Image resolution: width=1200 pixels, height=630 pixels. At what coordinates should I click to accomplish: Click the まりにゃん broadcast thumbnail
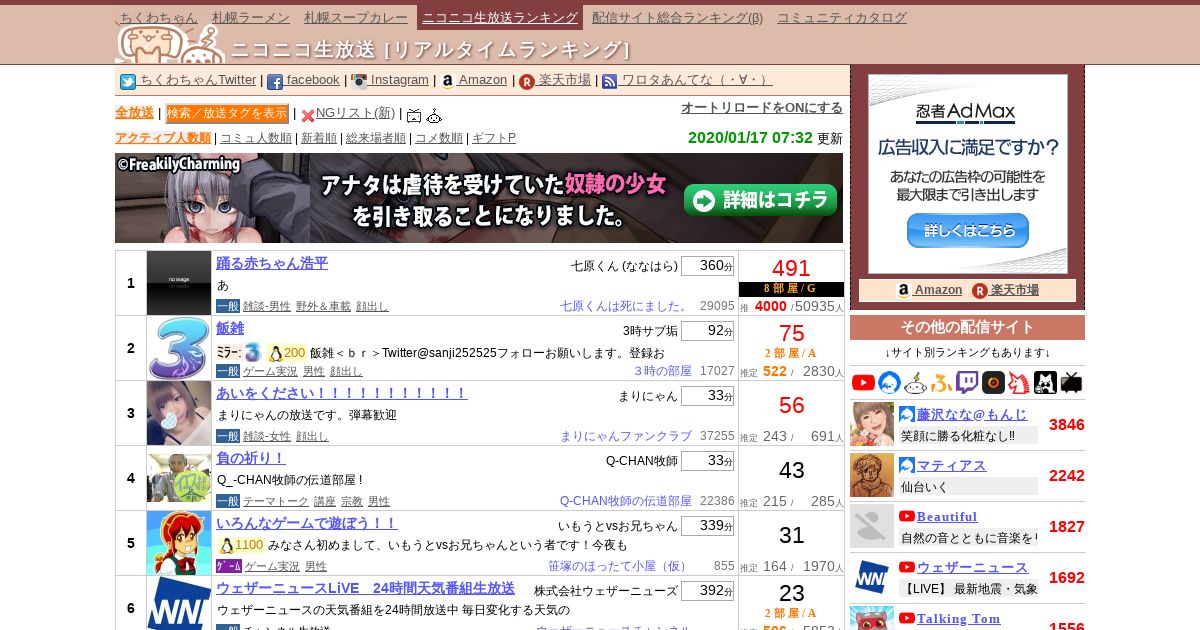pyautogui.click(x=179, y=413)
